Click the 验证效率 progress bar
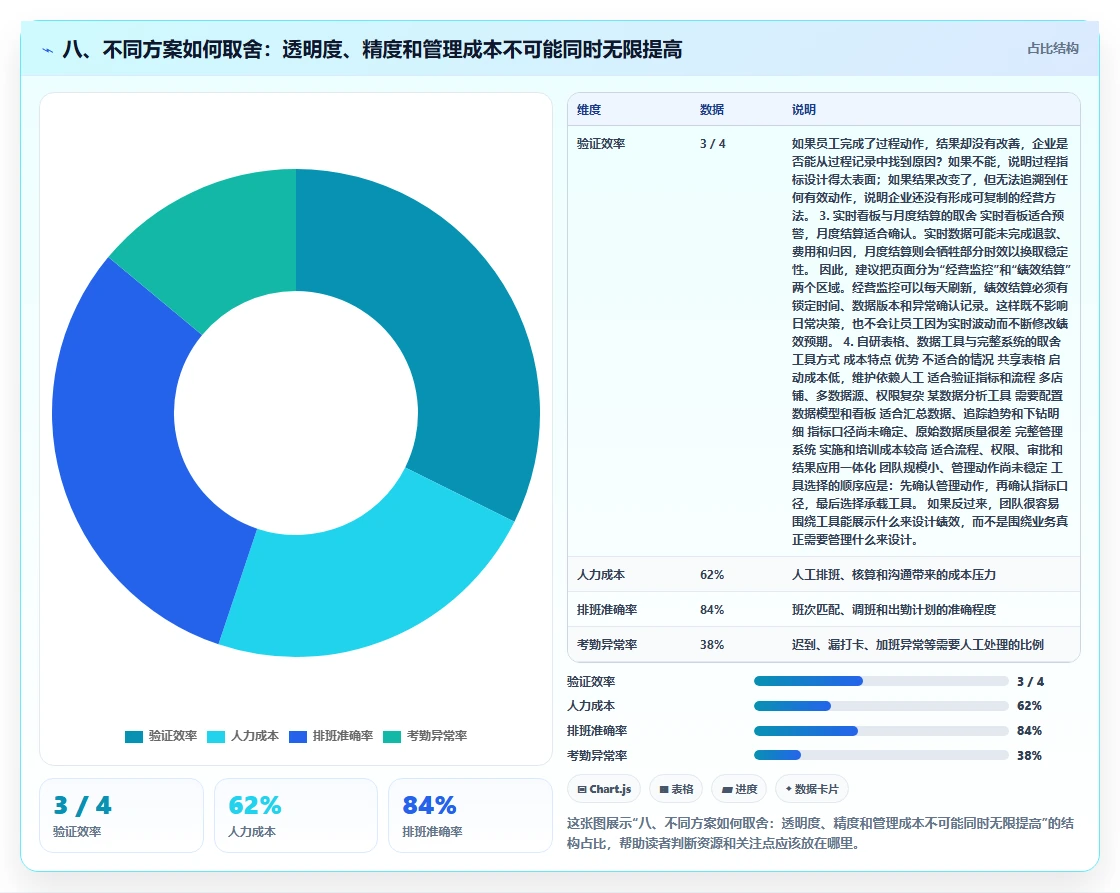This screenshot has height=893, width=1120. point(881,682)
